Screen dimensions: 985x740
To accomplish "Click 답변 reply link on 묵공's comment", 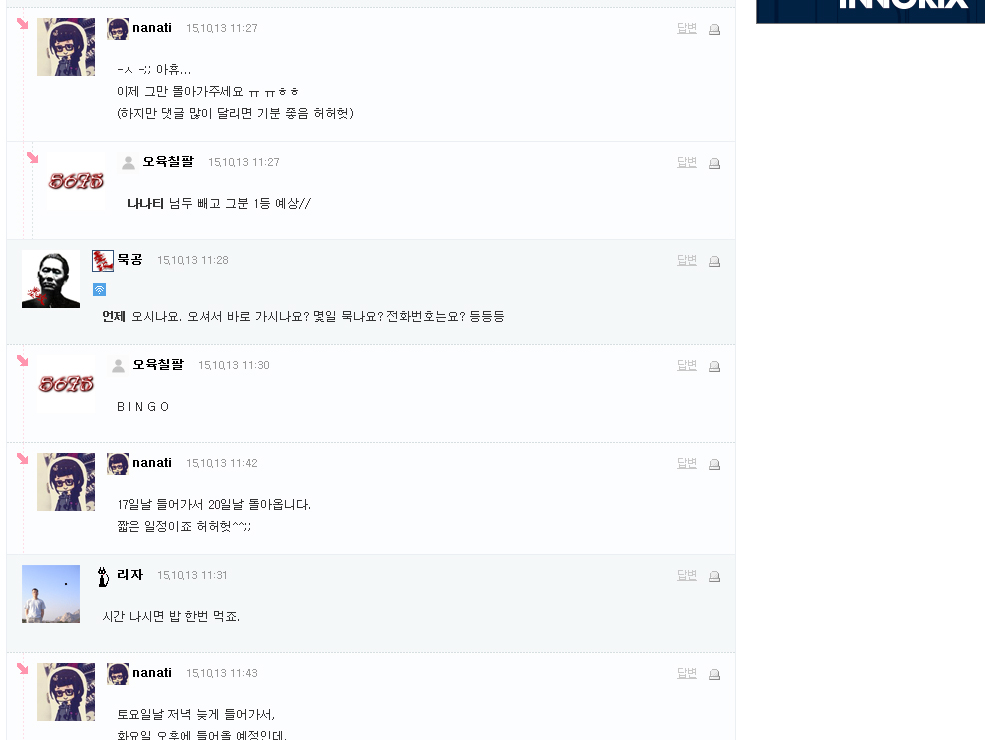I will pyautogui.click(x=687, y=260).
